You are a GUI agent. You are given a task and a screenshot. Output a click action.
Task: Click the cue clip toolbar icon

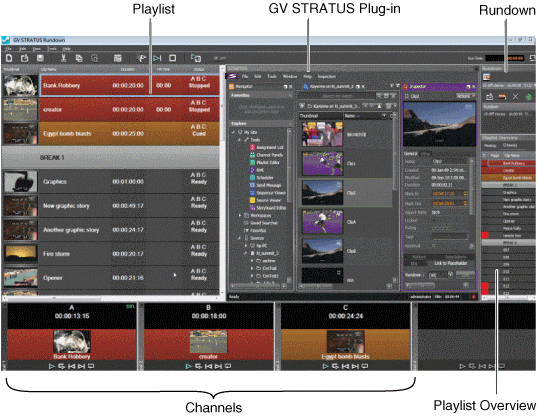click(141, 58)
